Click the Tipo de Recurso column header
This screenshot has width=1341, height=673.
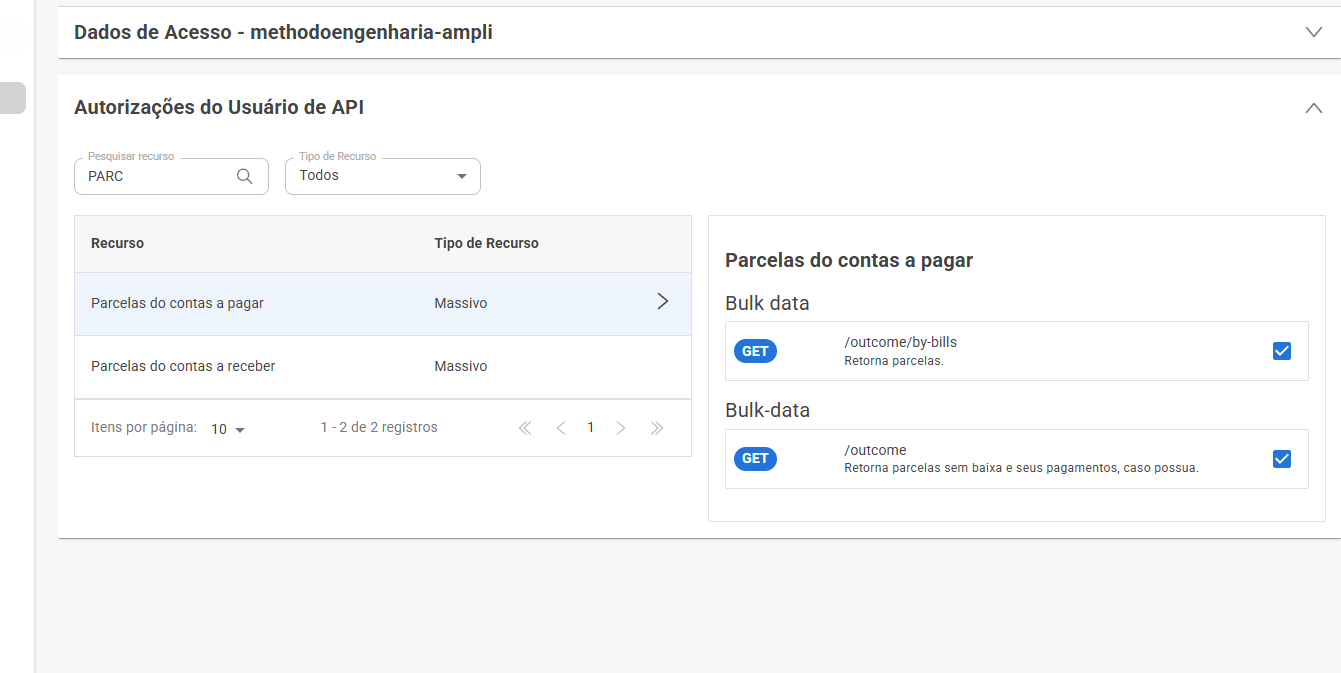coord(486,243)
